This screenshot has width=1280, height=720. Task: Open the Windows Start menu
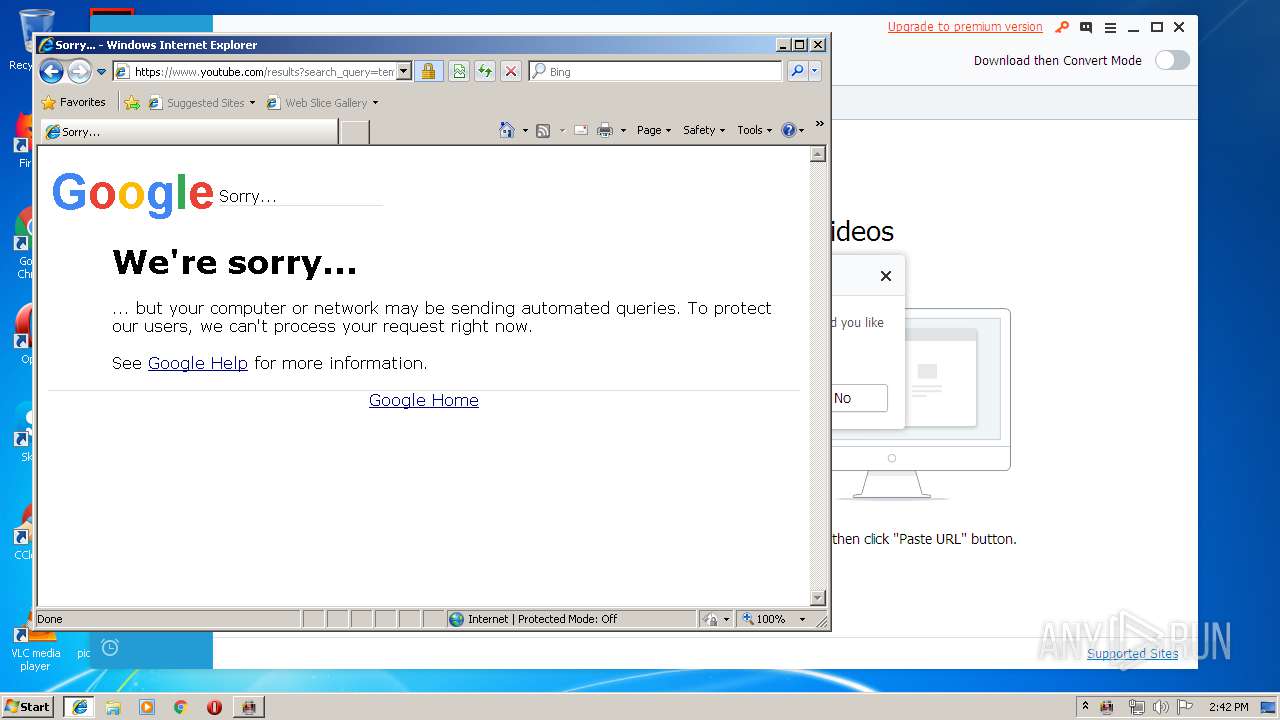[x=27, y=706]
